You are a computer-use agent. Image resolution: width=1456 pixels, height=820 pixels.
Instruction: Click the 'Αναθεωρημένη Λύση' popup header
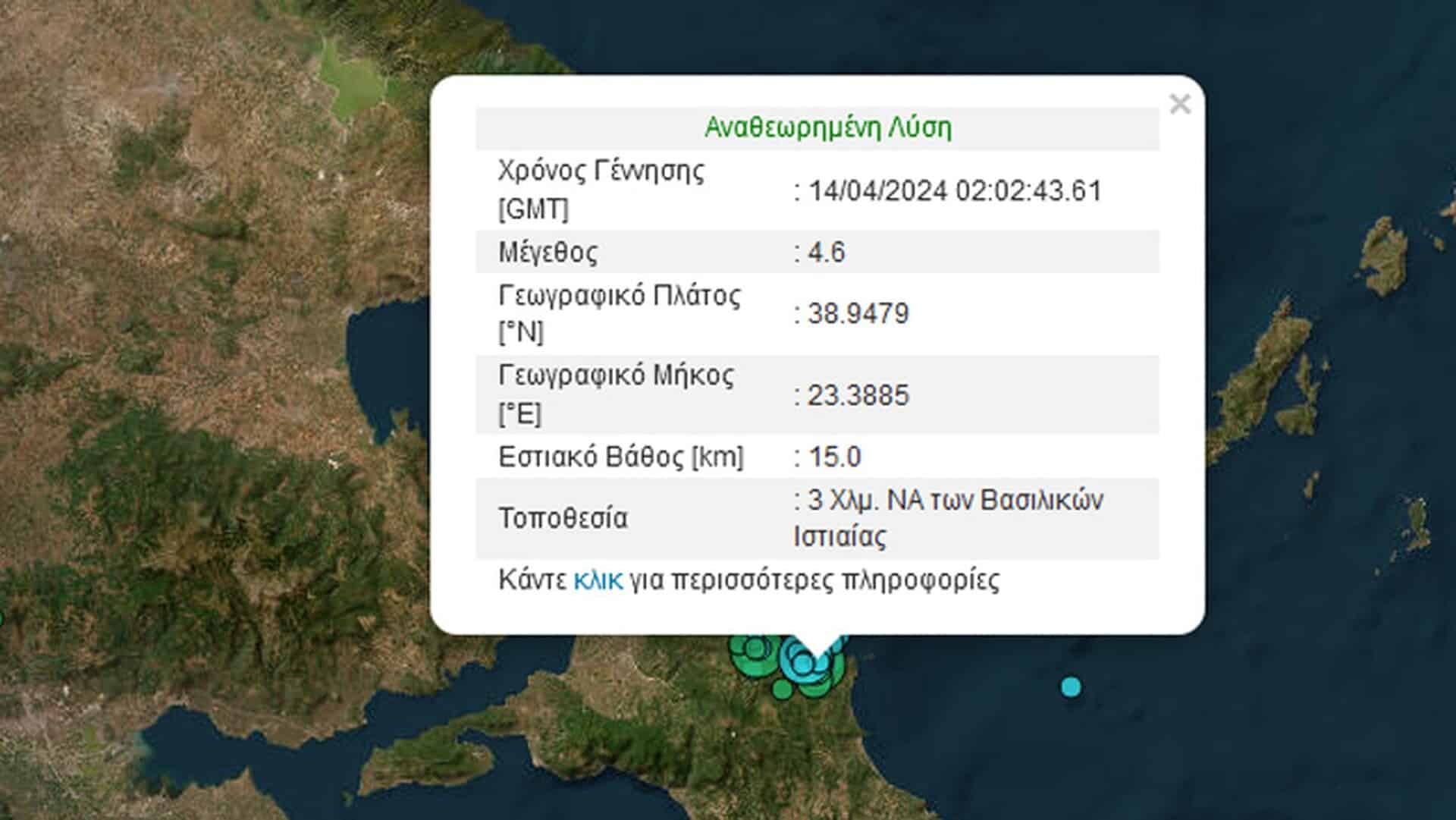(827, 127)
